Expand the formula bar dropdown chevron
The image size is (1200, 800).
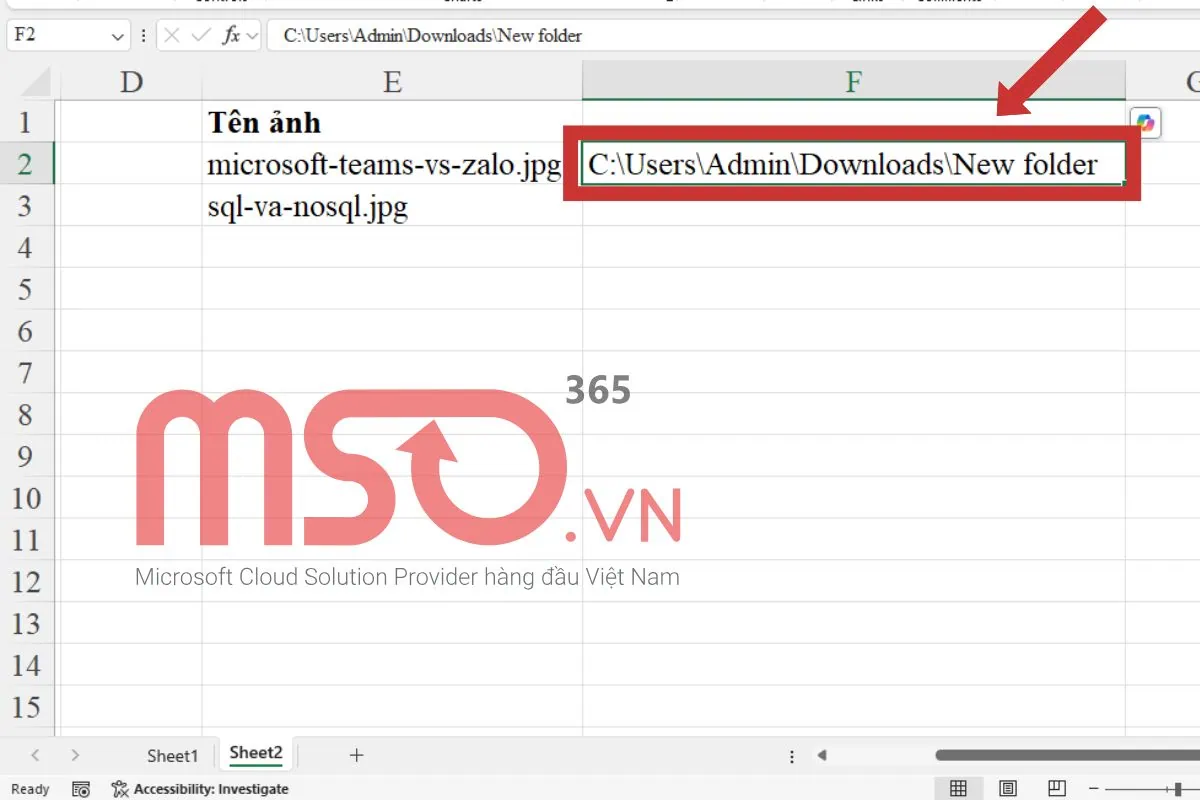pyautogui.click(x=253, y=35)
